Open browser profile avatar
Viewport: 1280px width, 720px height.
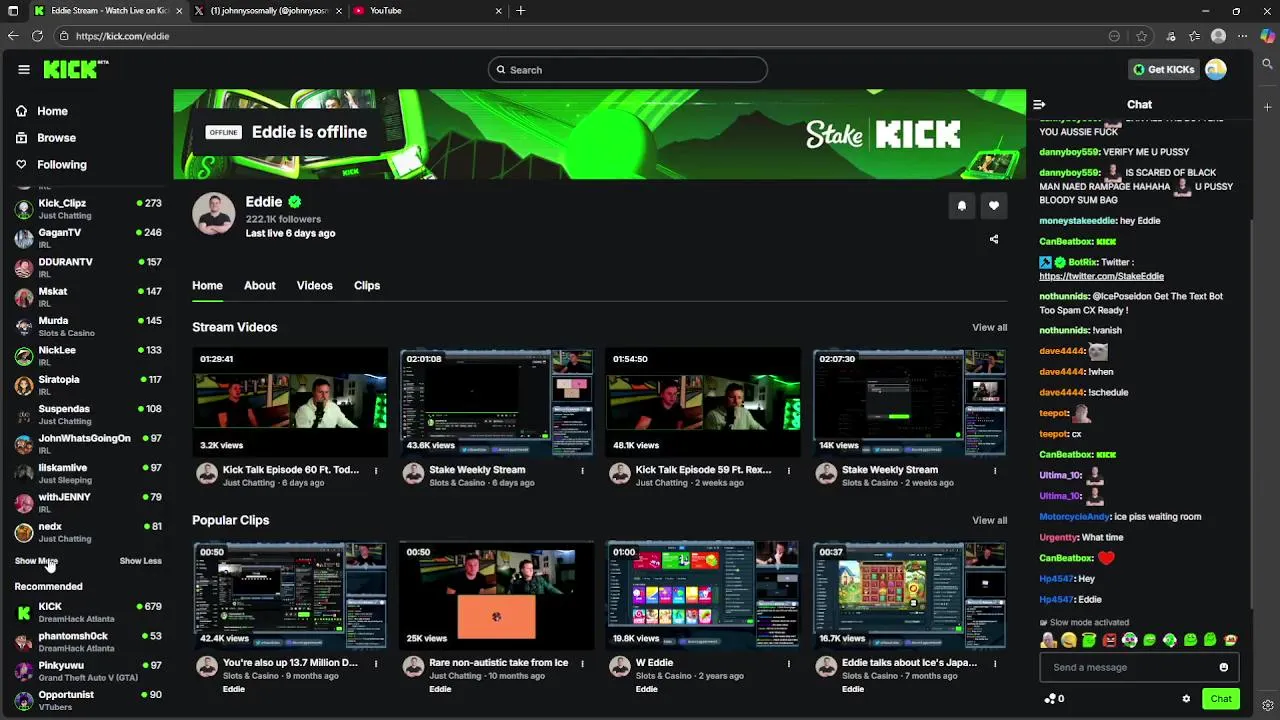(x=1218, y=36)
